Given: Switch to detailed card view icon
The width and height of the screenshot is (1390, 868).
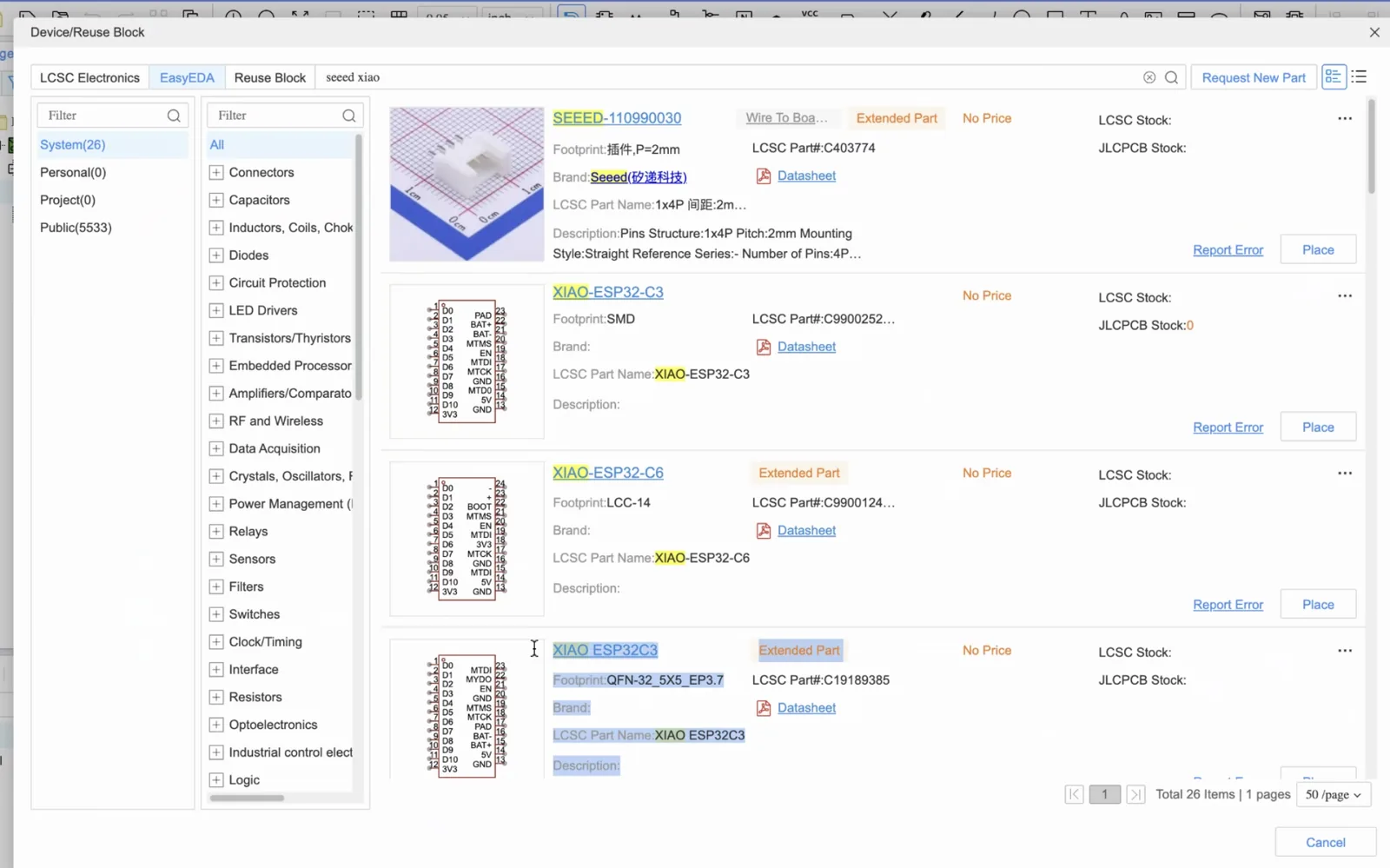Looking at the screenshot, I should (1333, 77).
